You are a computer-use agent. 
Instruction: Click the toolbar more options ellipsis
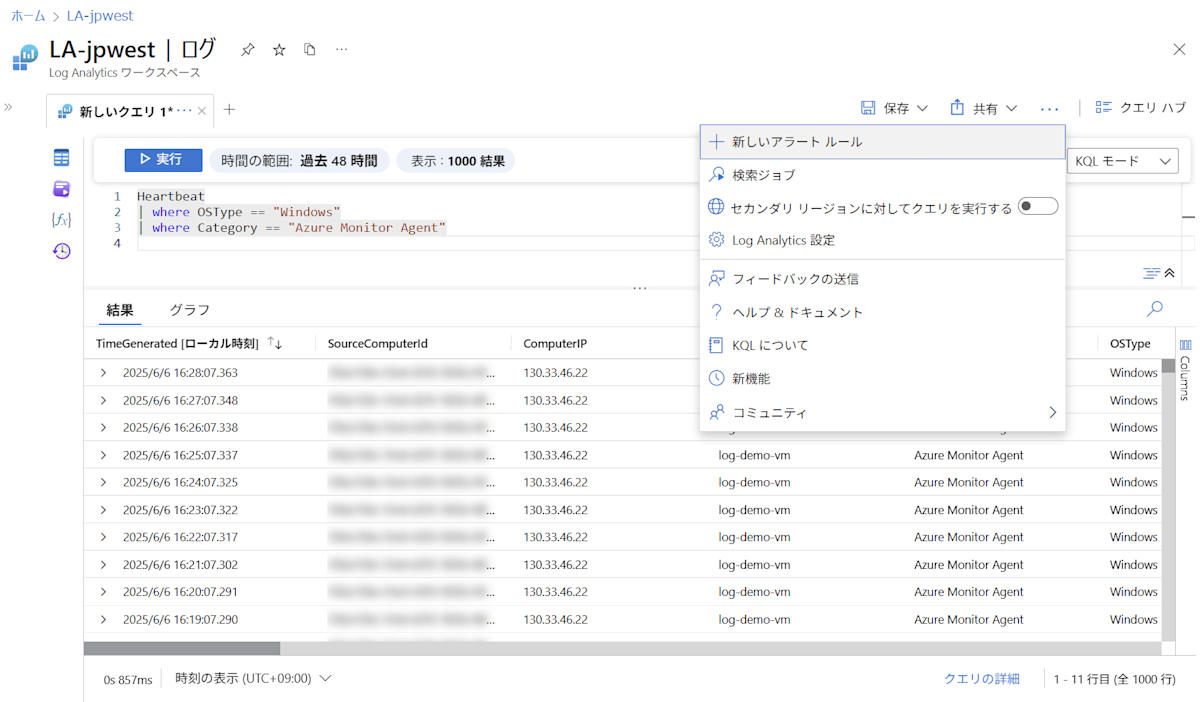pyautogui.click(x=1049, y=108)
